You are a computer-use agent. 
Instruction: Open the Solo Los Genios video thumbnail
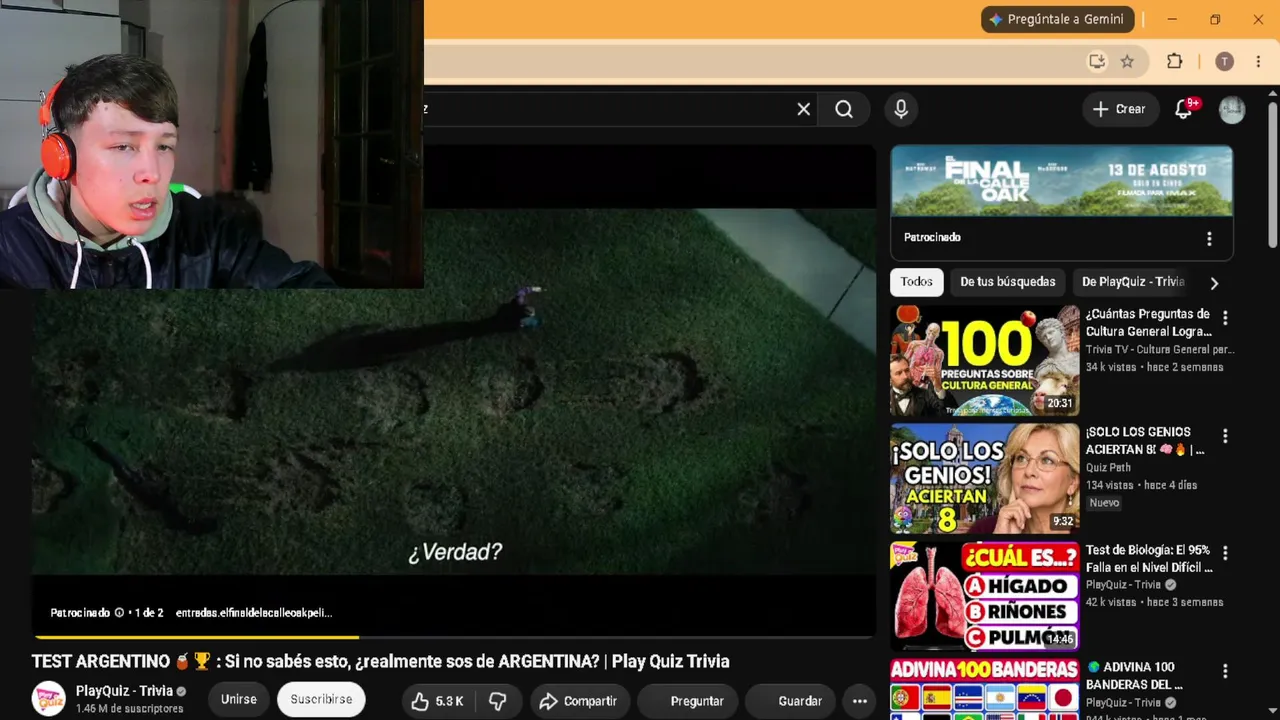(985, 478)
